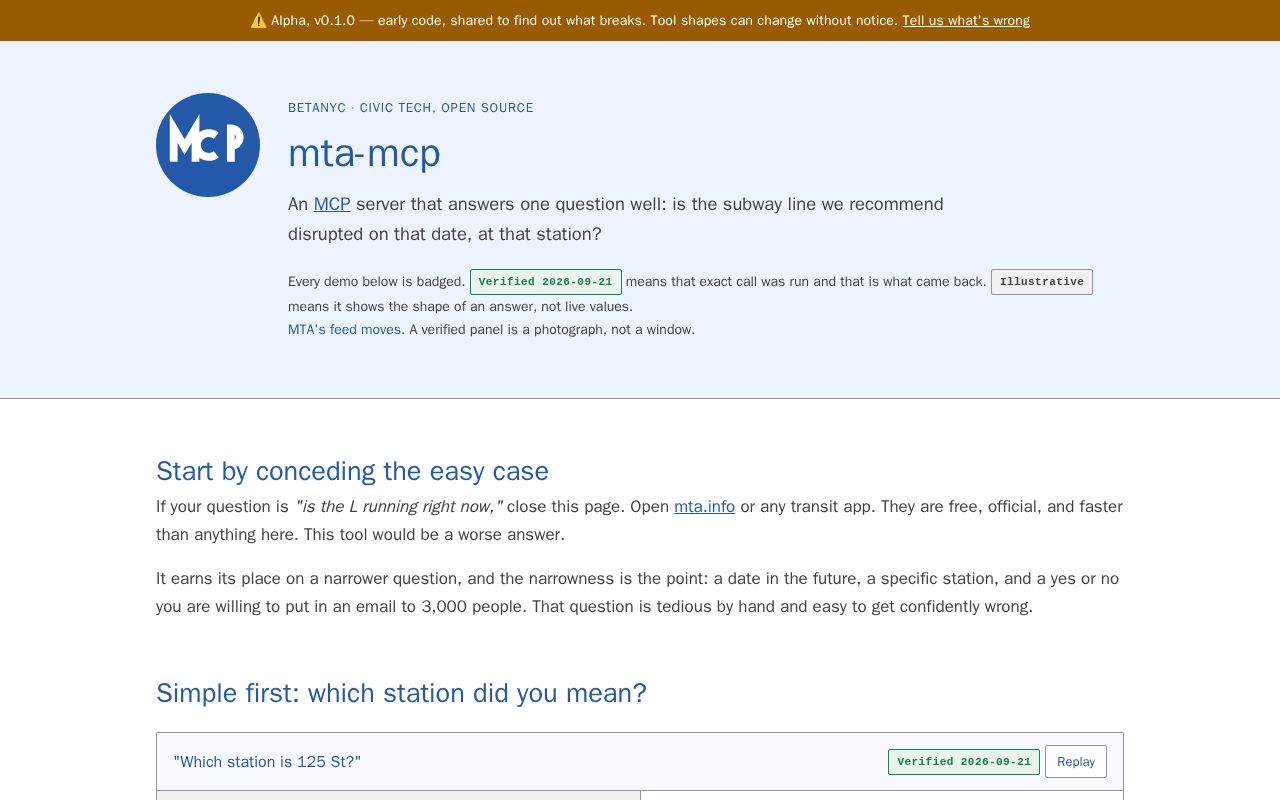The image size is (1280, 800).
Task: Click the 'Alpha, v0.1.0' banner text
Action: coord(313,20)
